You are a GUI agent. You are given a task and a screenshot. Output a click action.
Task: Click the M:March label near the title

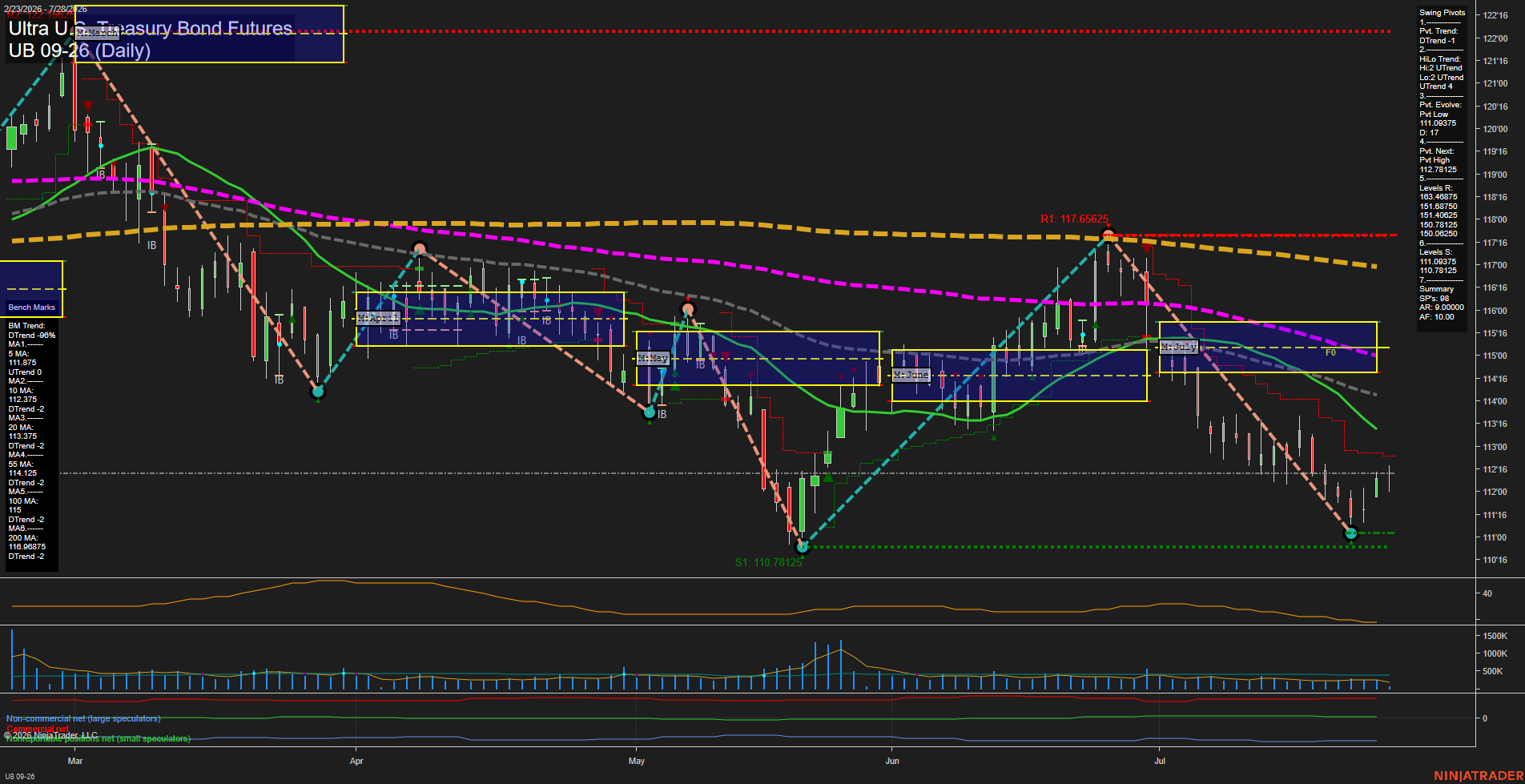click(x=97, y=33)
